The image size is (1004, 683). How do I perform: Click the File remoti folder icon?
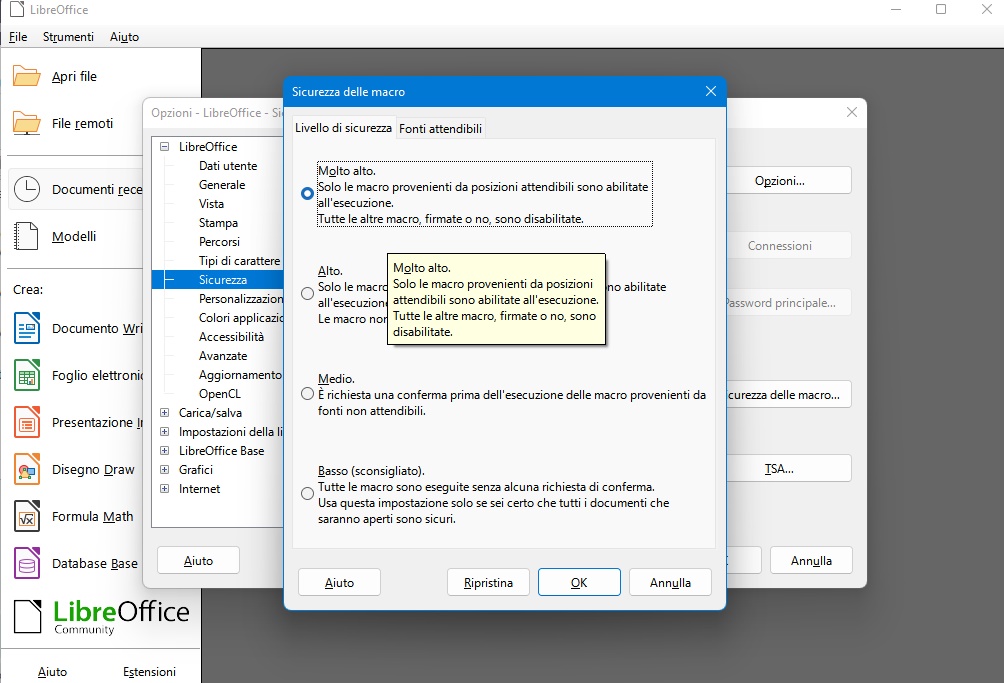pos(27,123)
